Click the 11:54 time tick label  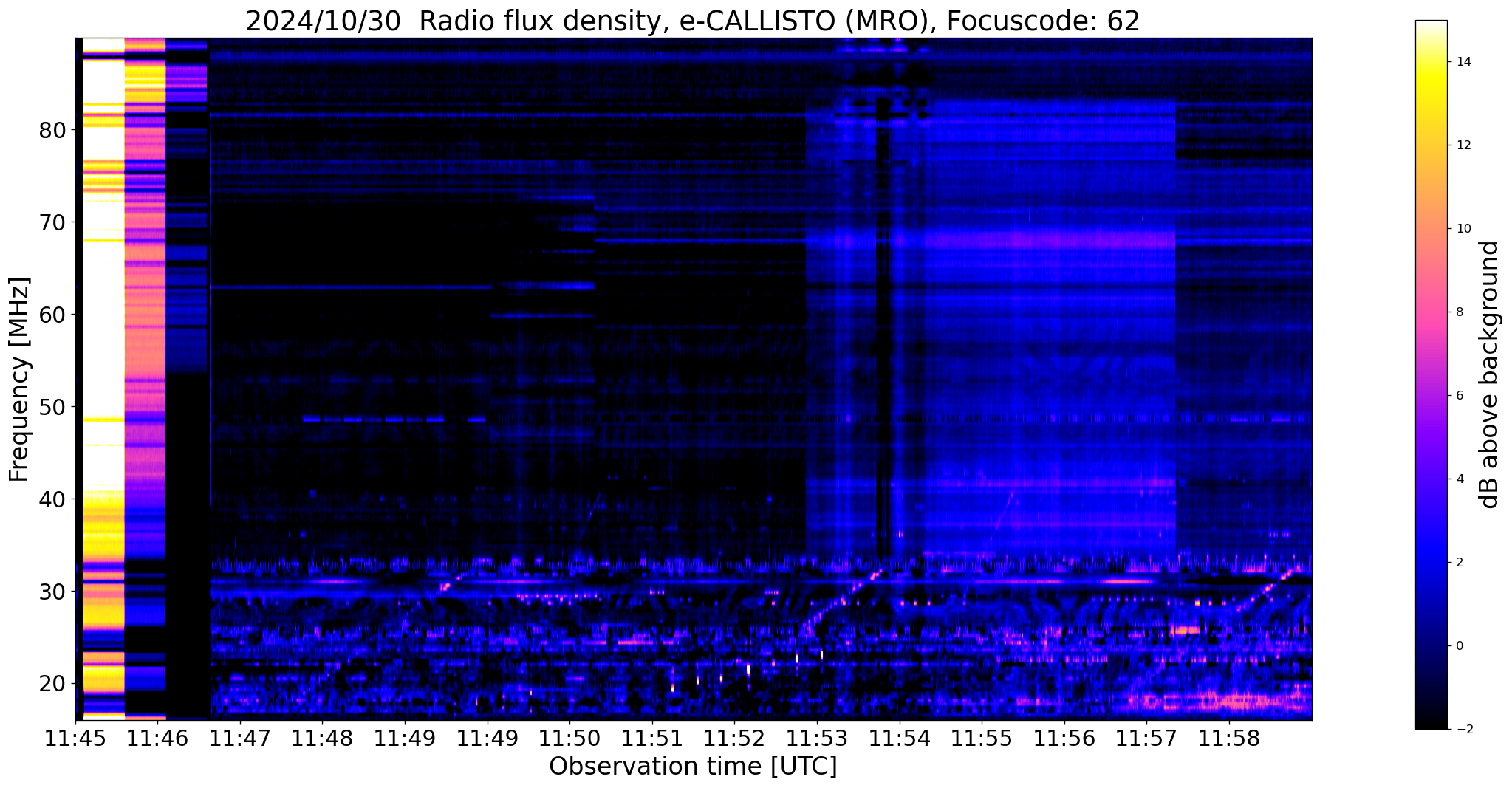[x=899, y=739]
